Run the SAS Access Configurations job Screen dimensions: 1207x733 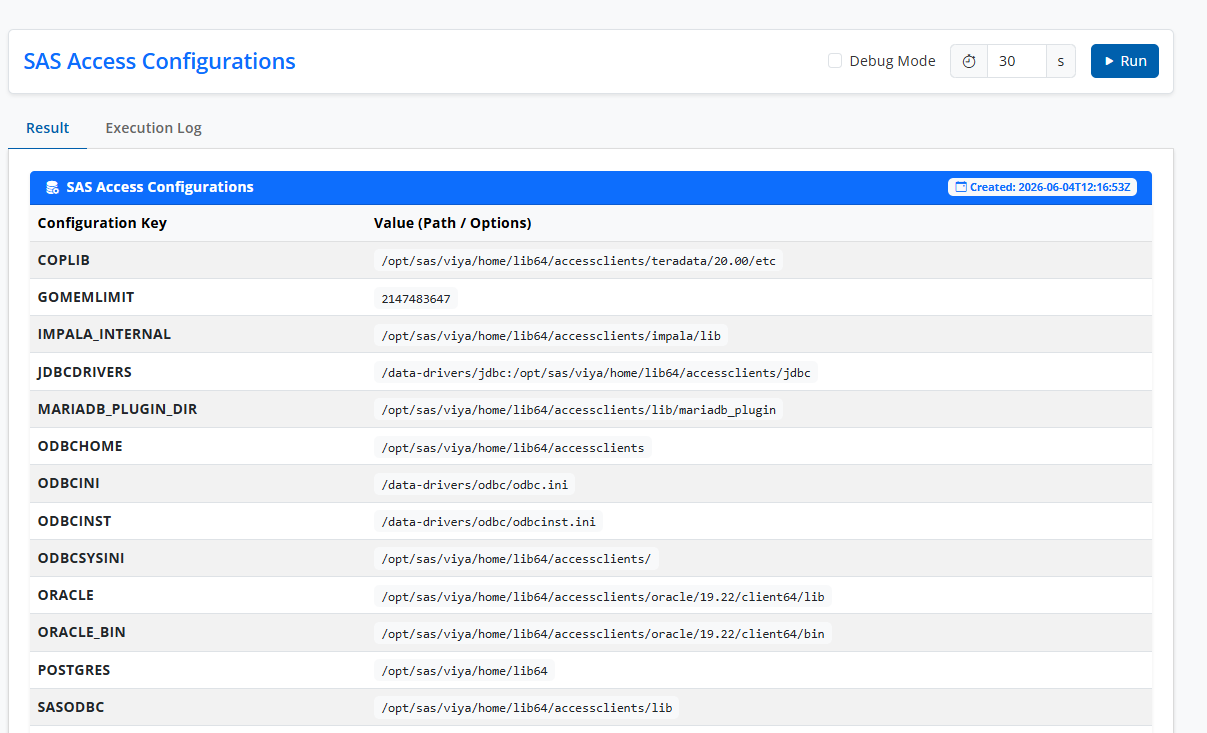tap(1125, 61)
